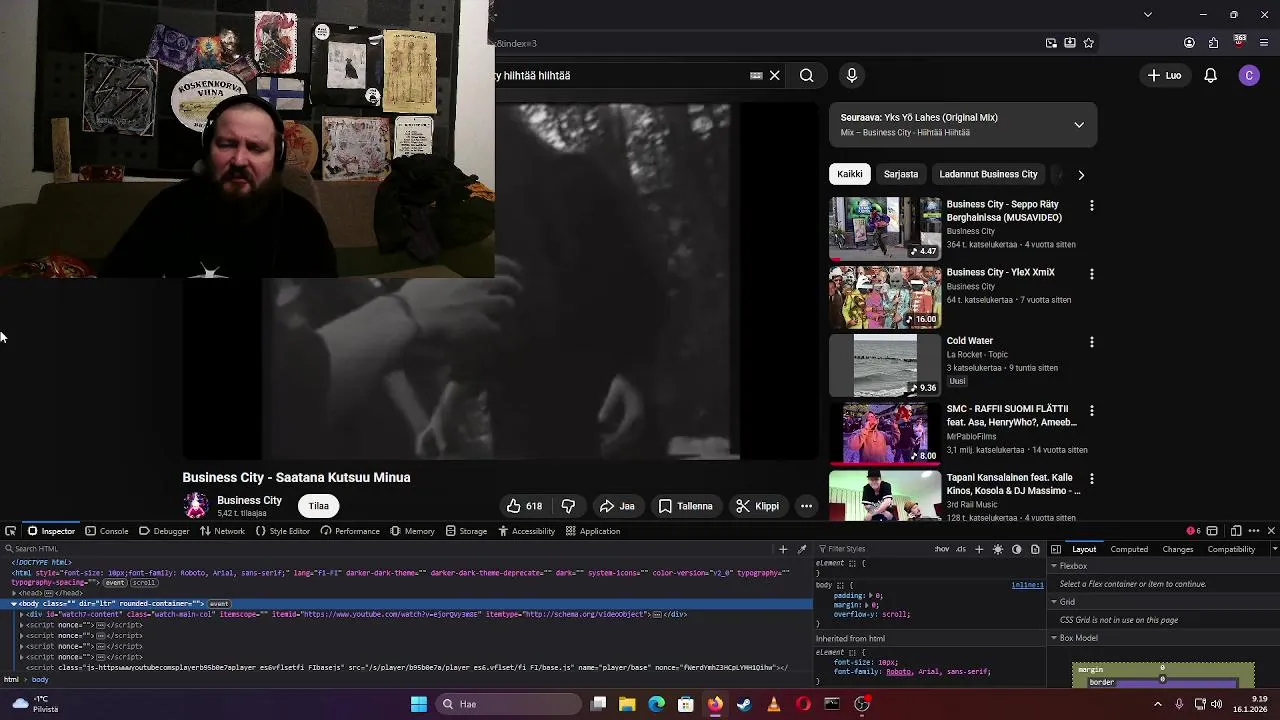Open the Network devtools tab
The image size is (1280, 720).
point(222,531)
